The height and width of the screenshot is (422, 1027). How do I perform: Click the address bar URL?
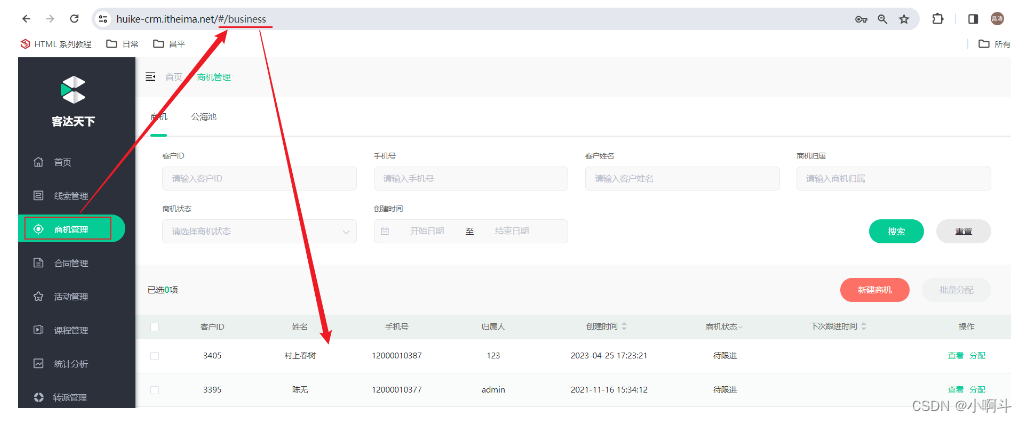(191, 20)
